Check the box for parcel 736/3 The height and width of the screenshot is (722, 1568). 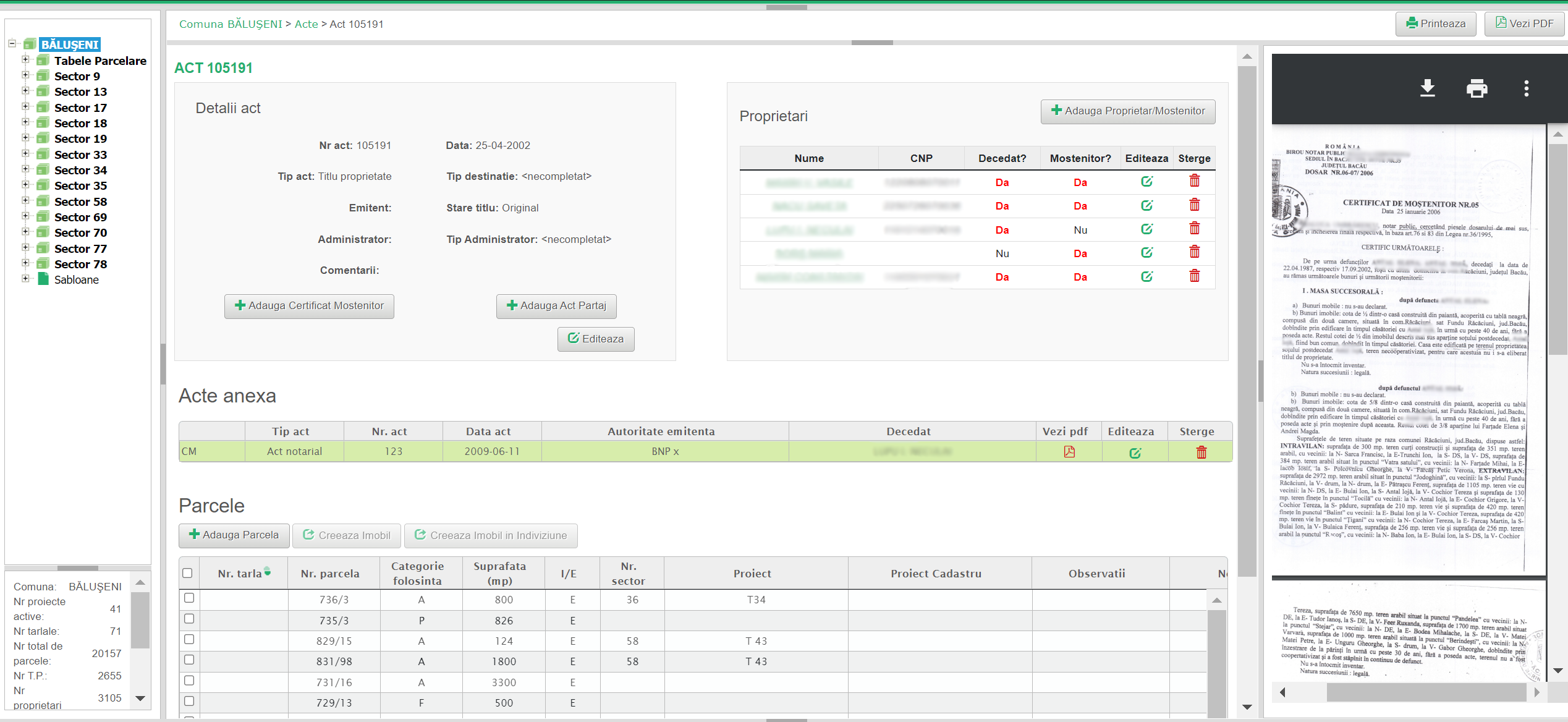[189, 598]
